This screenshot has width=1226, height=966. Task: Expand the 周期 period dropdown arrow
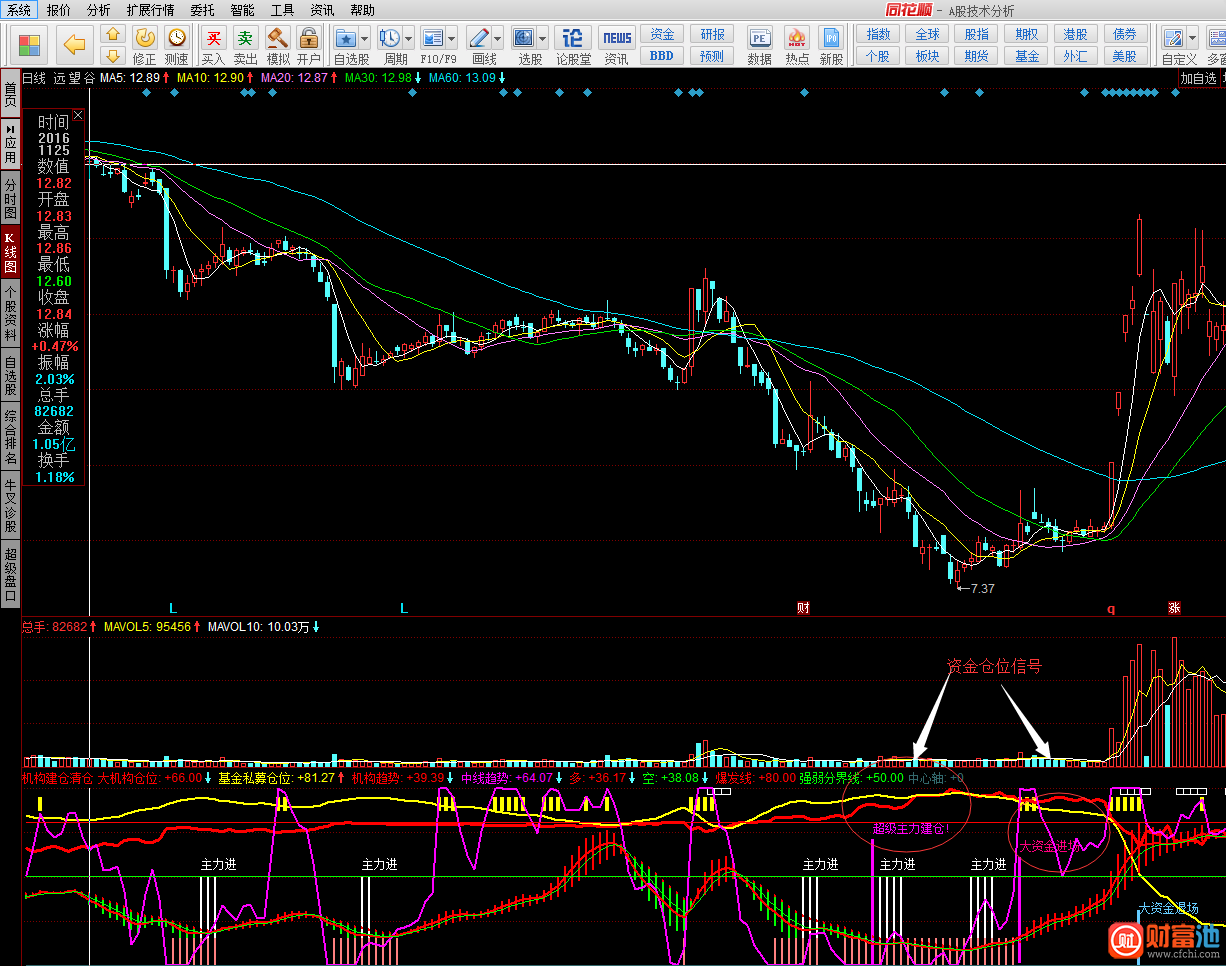pyautogui.click(x=408, y=39)
